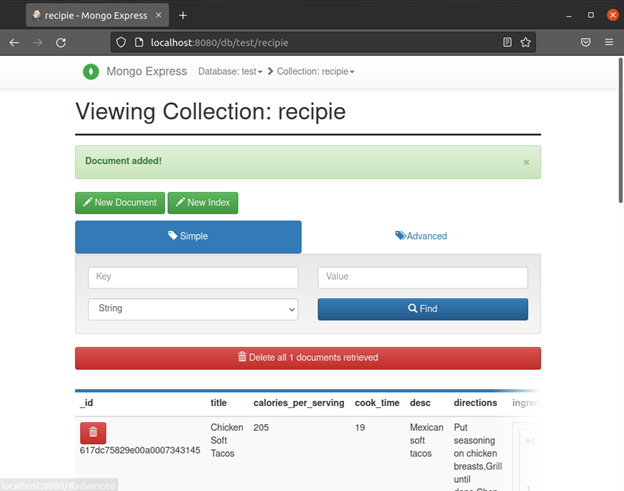Image resolution: width=624 pixels, height=491 pixels.
Task: Create a New Document
Action: (x=120, y=203)
